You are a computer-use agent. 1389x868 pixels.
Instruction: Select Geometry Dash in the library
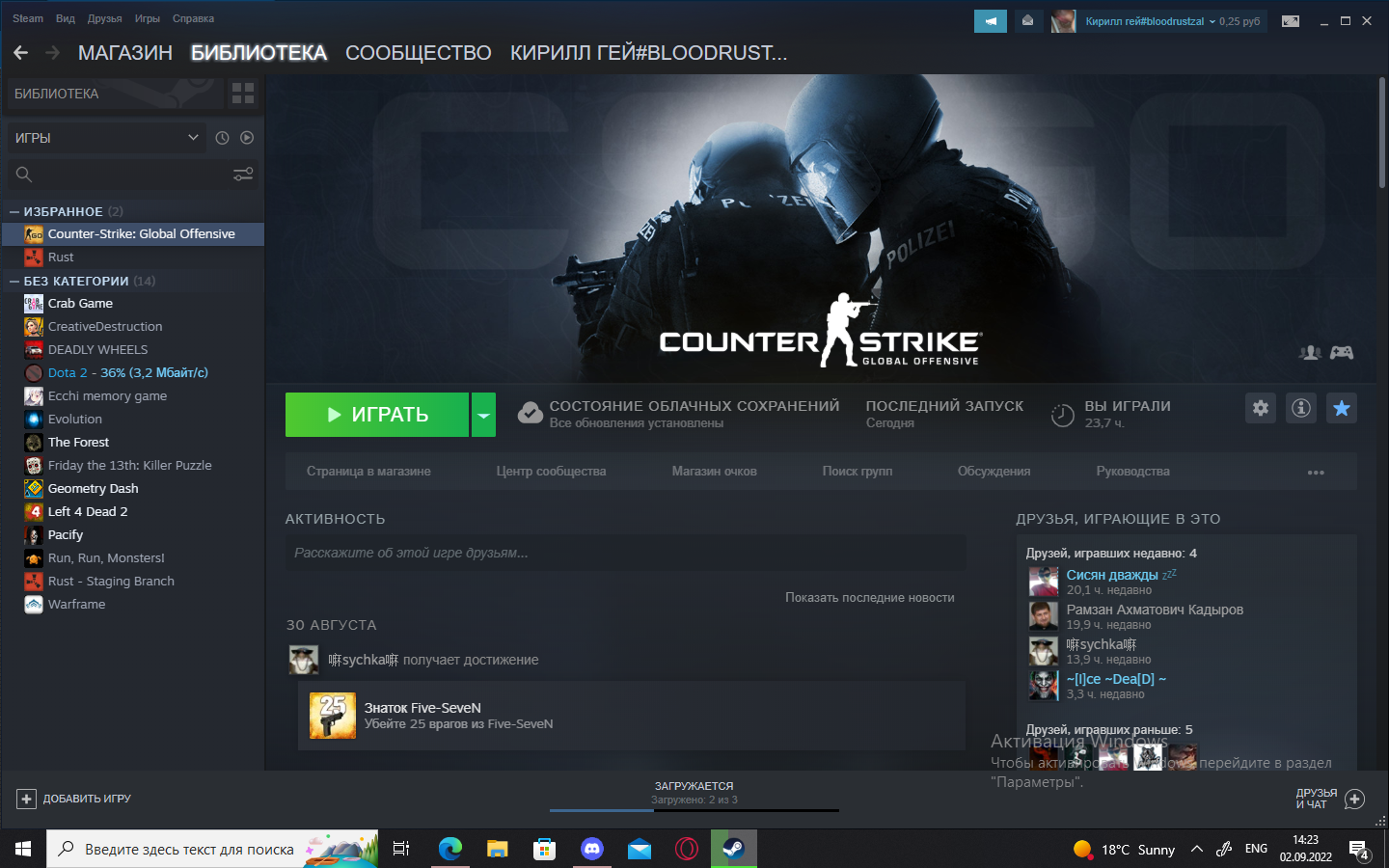(x=132, y=489)
